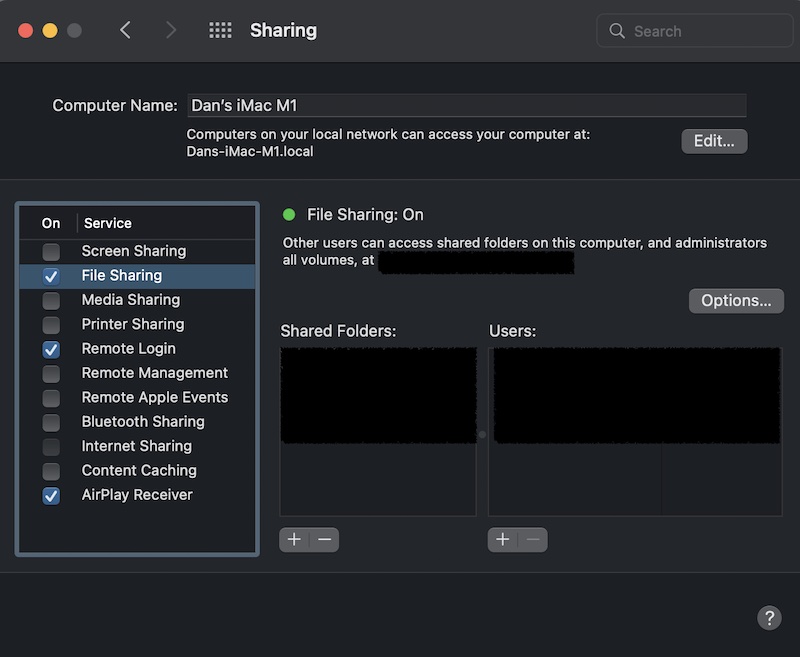800x657 pixels.
Task: Enable the Content Caching checkbox
Action: (x=51, y=471)
